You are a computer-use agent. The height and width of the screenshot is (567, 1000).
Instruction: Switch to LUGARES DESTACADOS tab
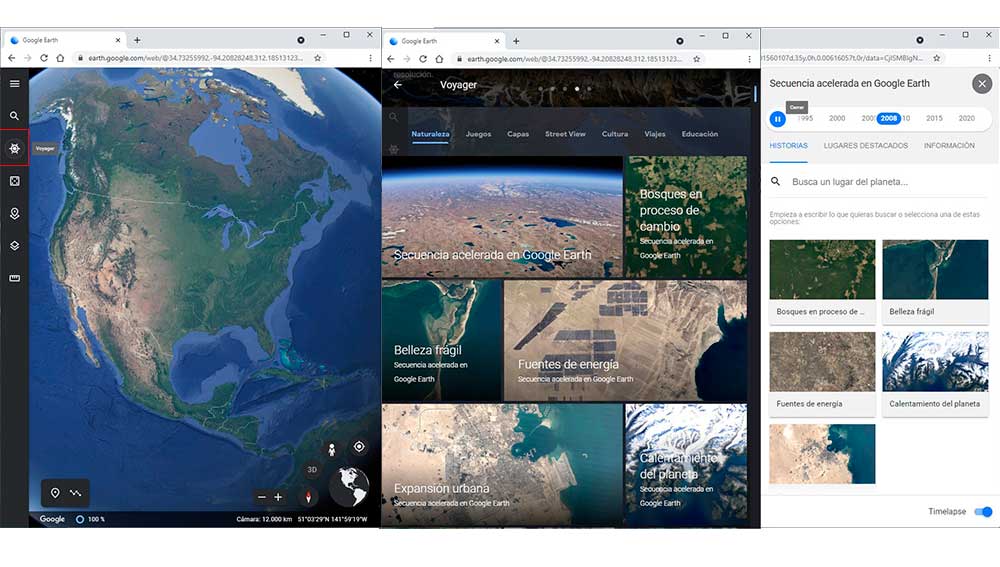[865, 146]
